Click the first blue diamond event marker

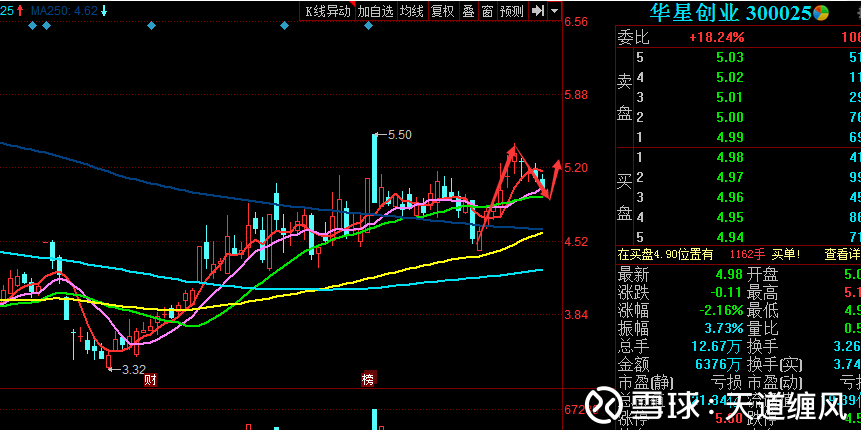[x=32, y=25]
